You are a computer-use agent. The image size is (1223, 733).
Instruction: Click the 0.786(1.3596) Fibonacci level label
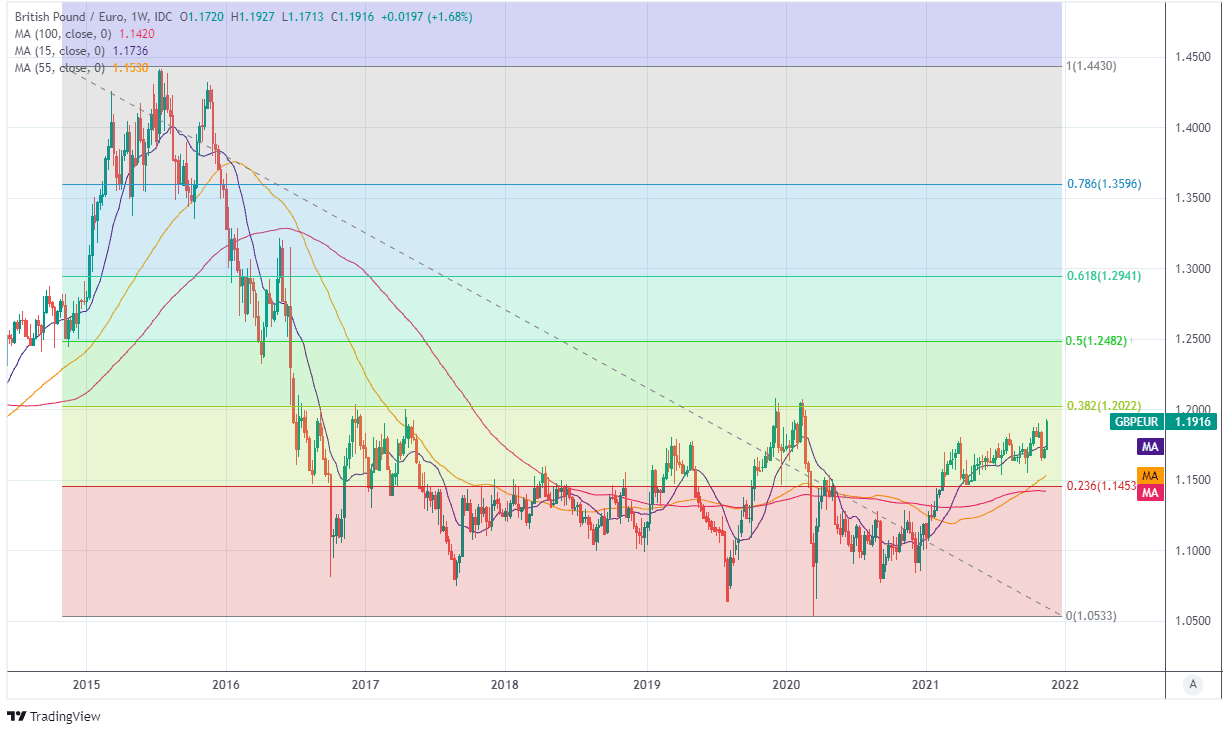[x=1103, y=185]
